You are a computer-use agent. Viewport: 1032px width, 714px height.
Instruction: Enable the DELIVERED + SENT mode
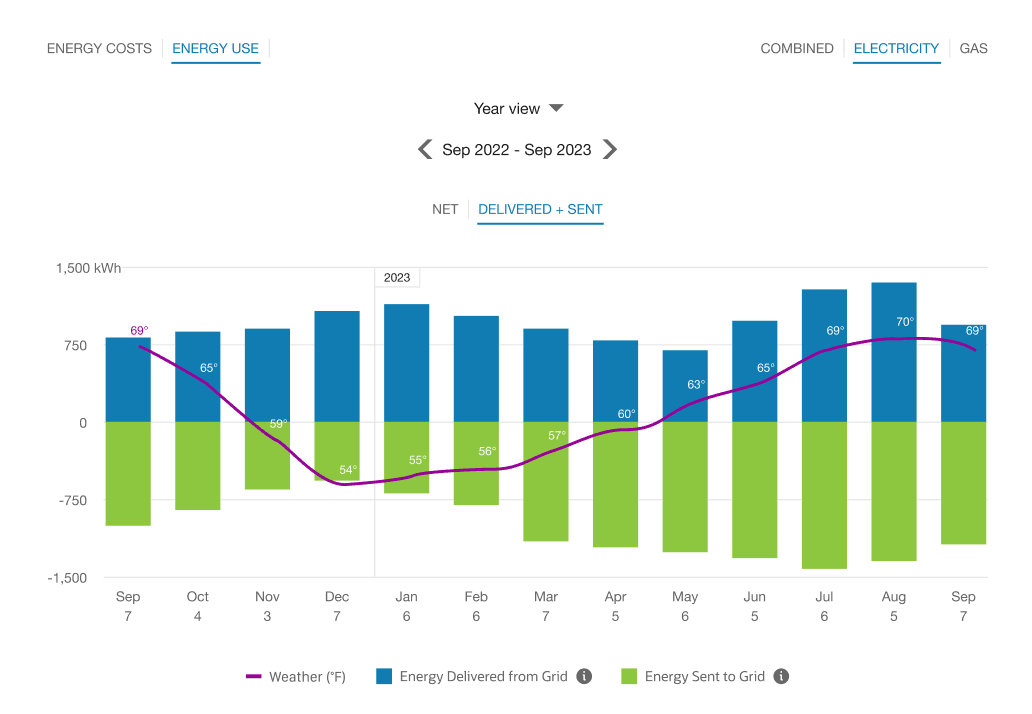pyautogui.click(x=540, y=209)
